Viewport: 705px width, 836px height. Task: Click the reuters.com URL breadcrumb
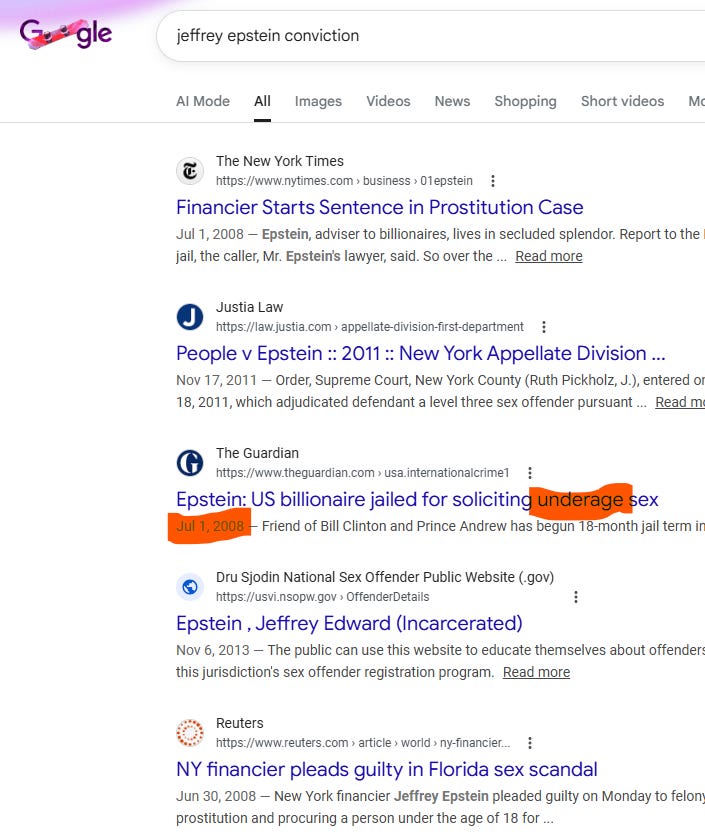(x=363, y=743)
